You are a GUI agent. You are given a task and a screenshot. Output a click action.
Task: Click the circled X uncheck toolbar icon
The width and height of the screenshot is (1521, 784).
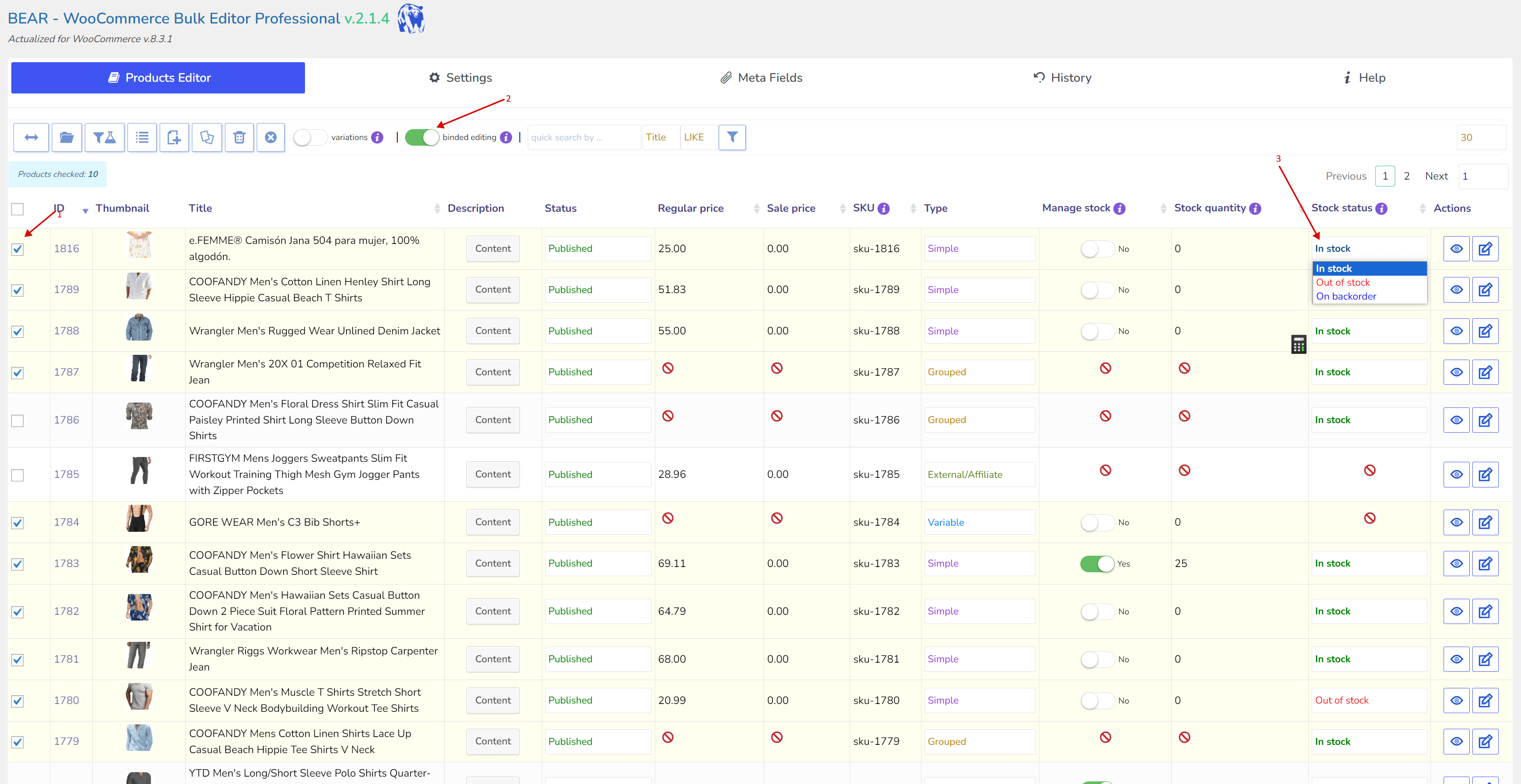click(x=271, y=137)
